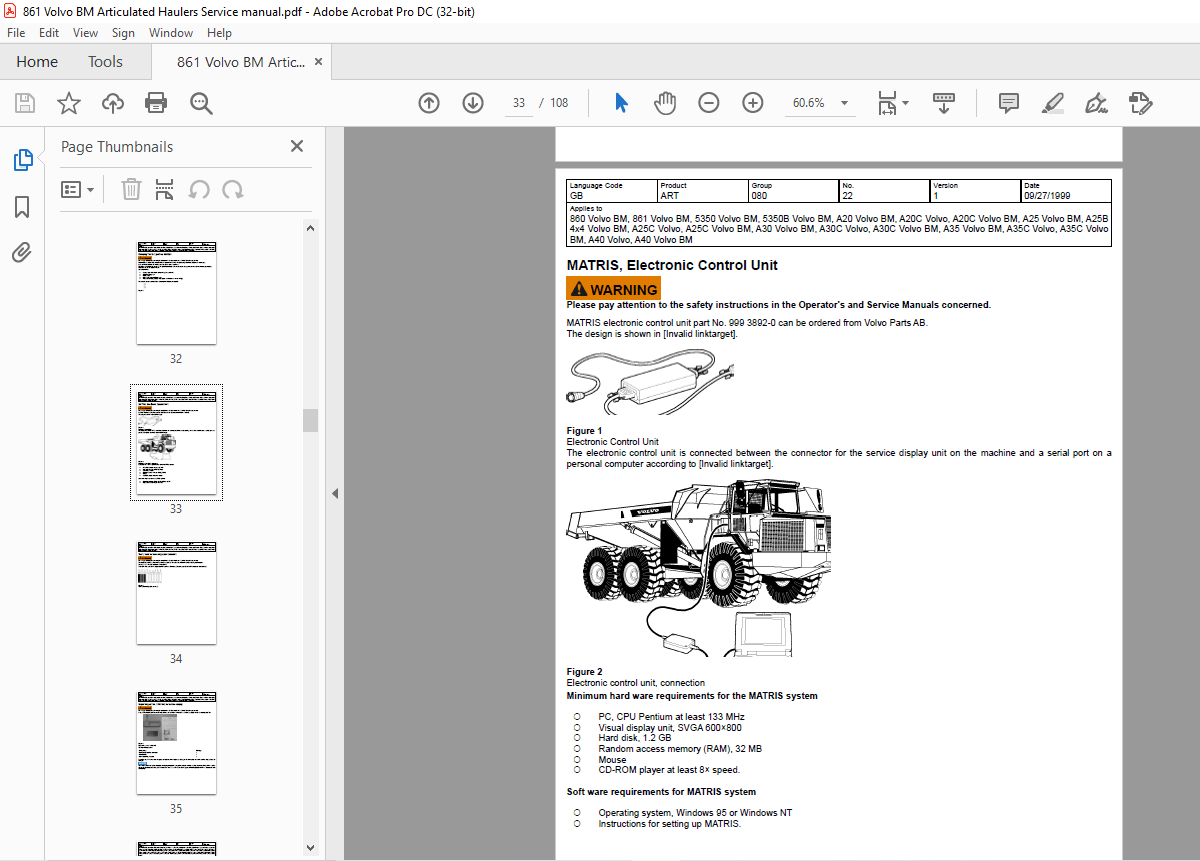Viewport: 1200px width, 861px height.
Task: Open the Sign menu
Action: [x=123, y=33]
